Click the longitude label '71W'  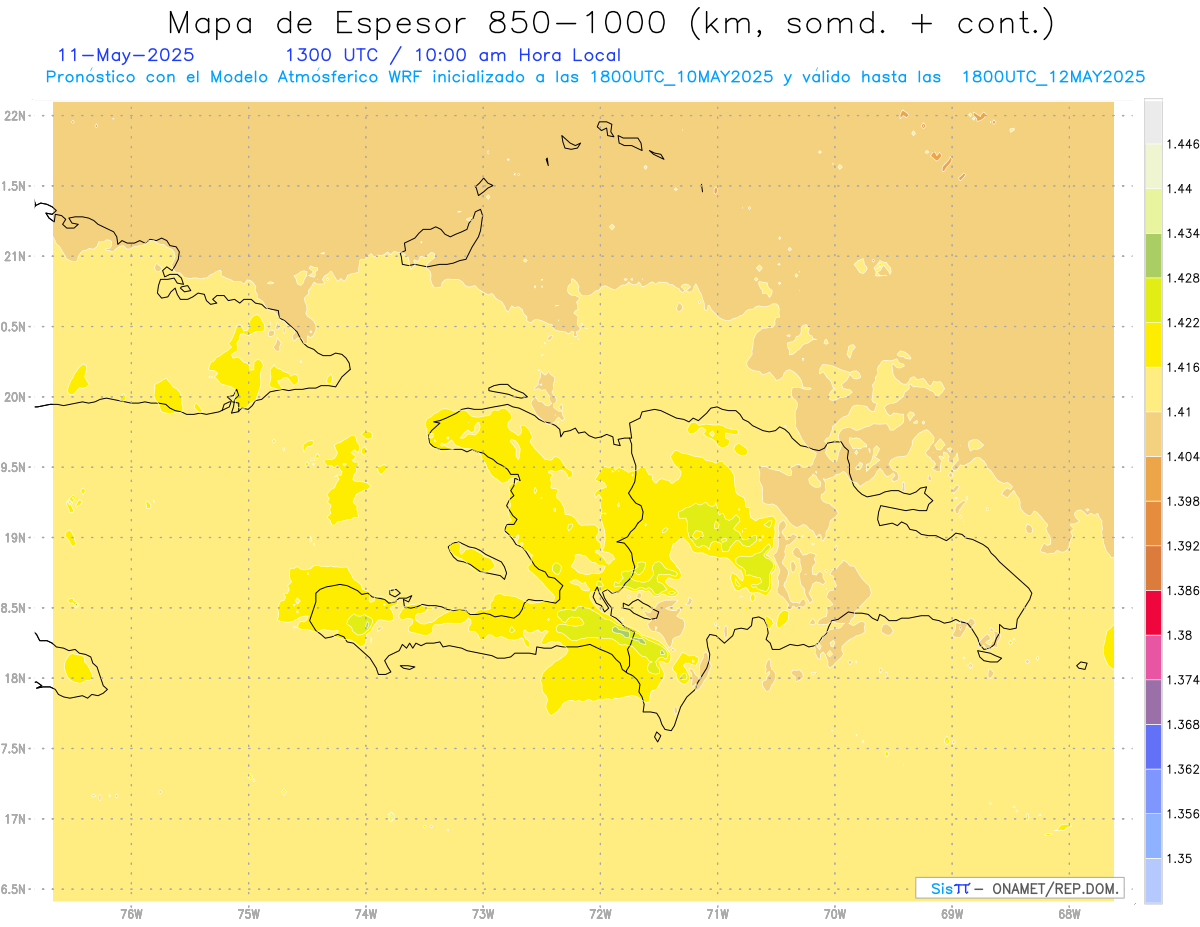717,914
